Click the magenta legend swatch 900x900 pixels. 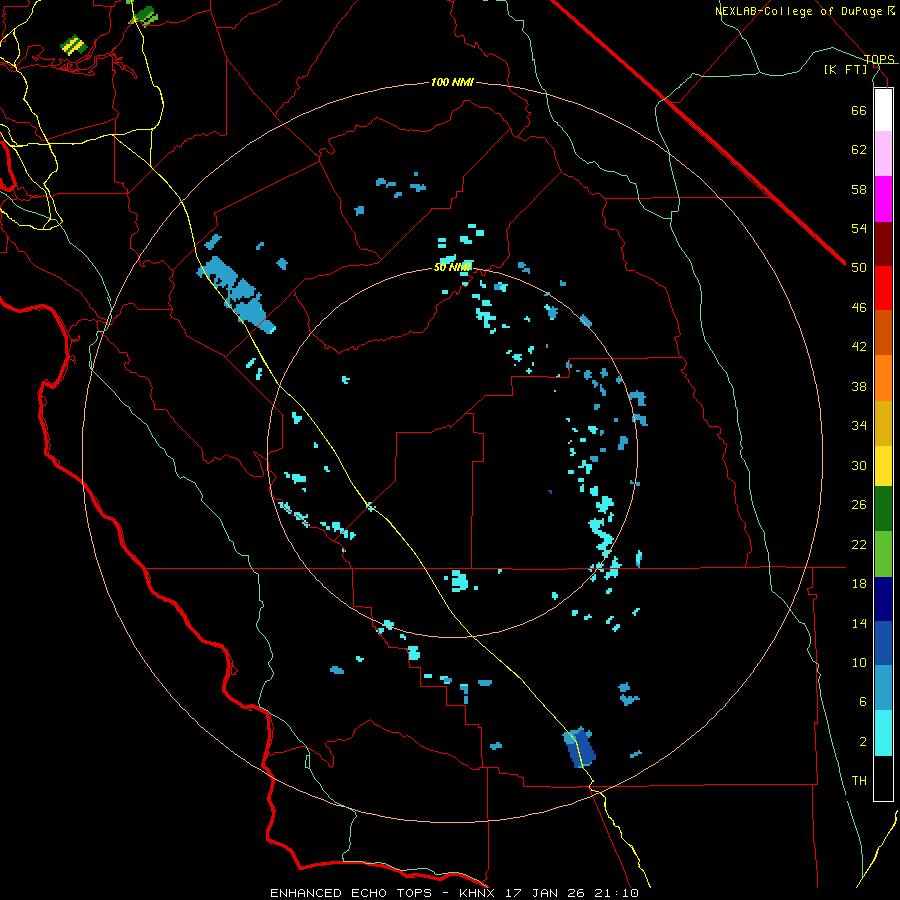tap(883, 199)
